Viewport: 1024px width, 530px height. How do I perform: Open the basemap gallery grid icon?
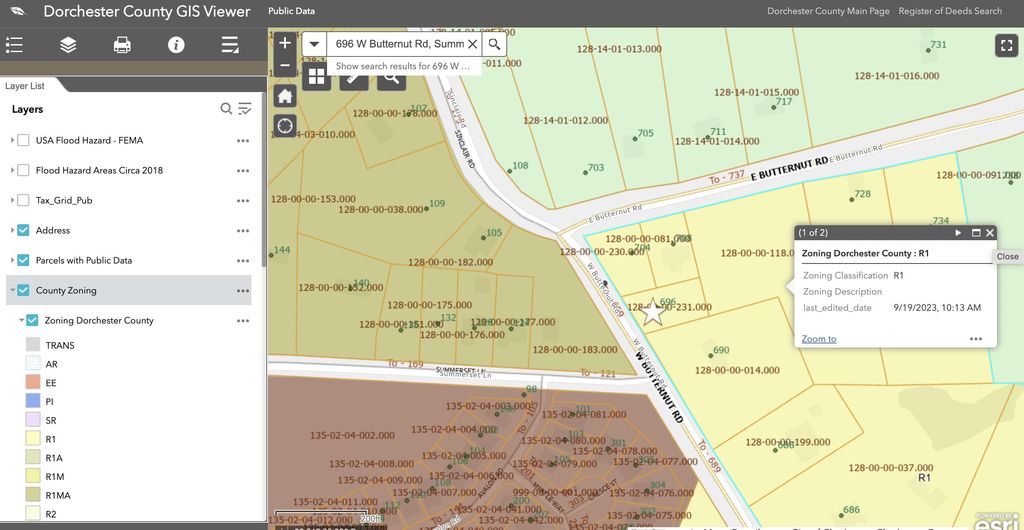pyautogui.click(x=317, y=75)
